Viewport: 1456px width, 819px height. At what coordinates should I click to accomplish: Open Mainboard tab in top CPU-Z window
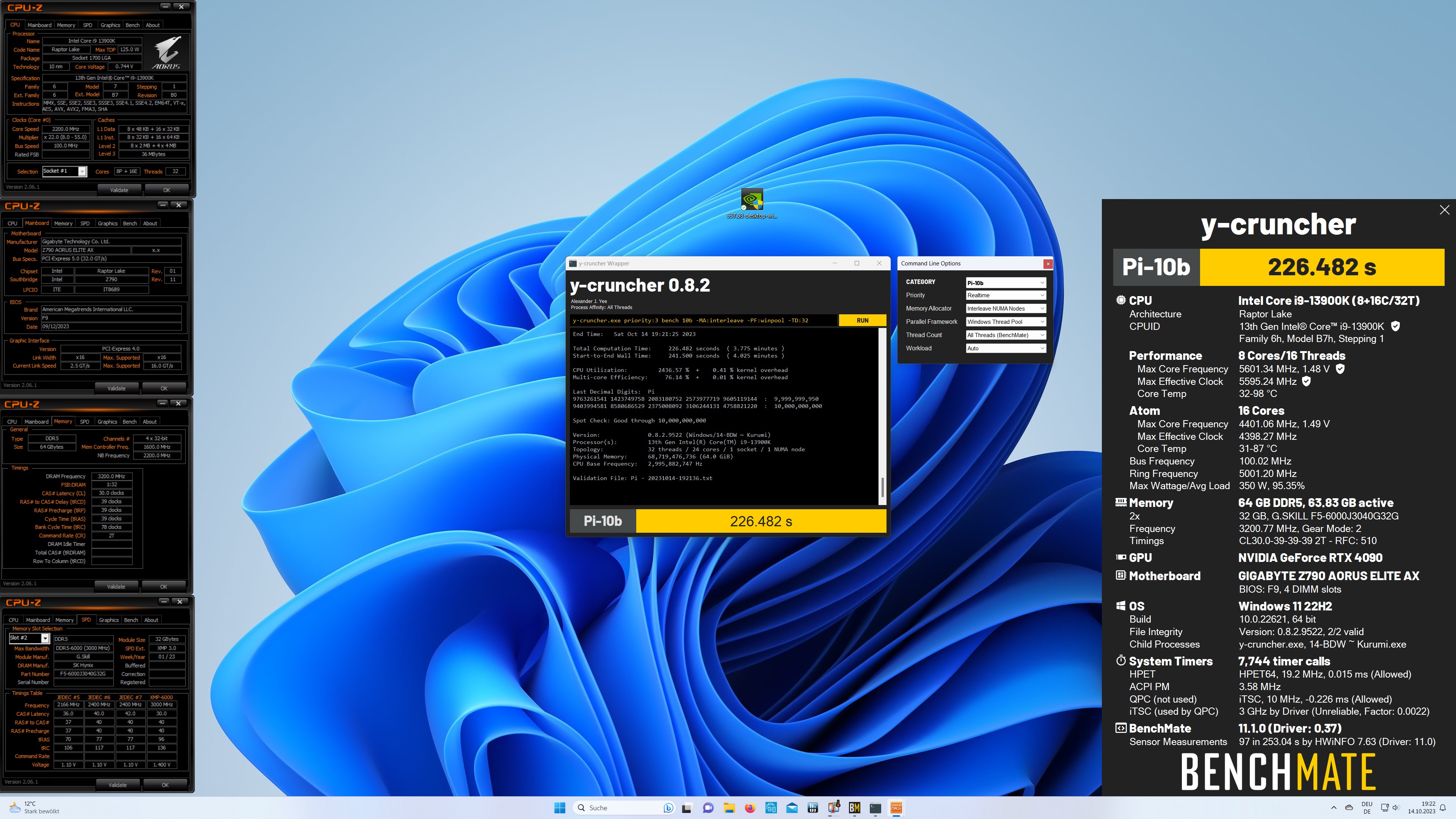coord(39,25)
